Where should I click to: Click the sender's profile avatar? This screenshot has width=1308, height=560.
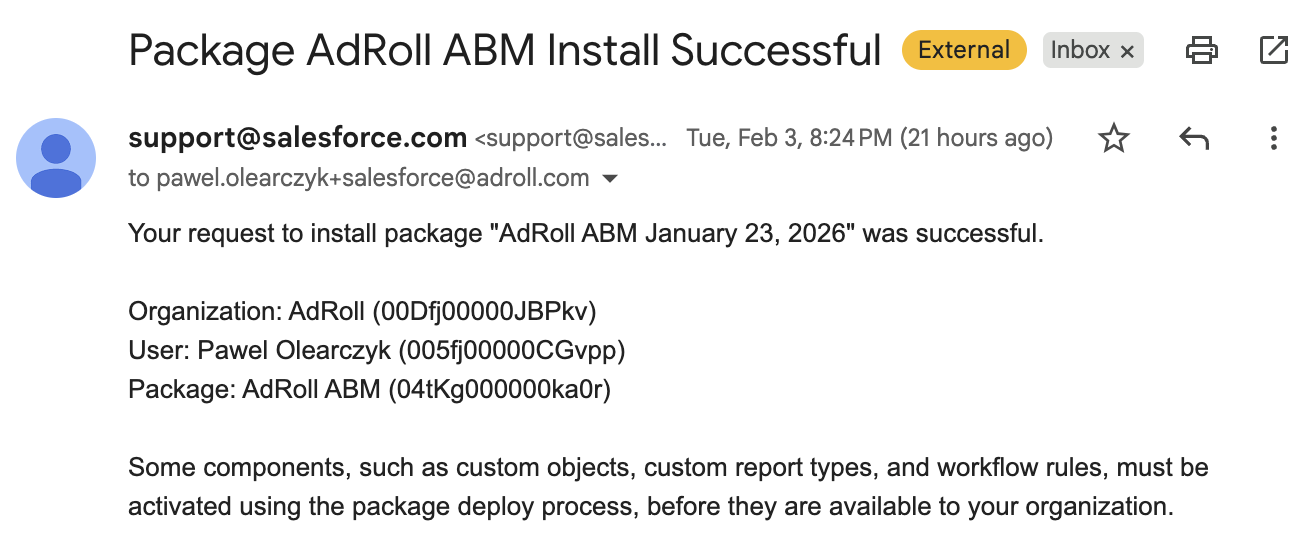coord(56,158)
